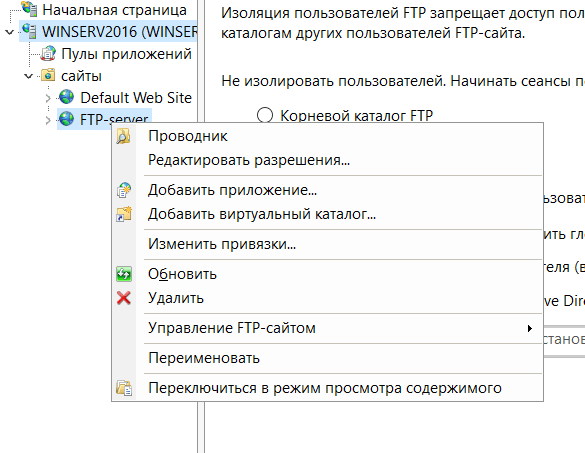The image size is (585, 453).
Task: Click the Explorer folder icon in context menu
Action: pos(123,136)
